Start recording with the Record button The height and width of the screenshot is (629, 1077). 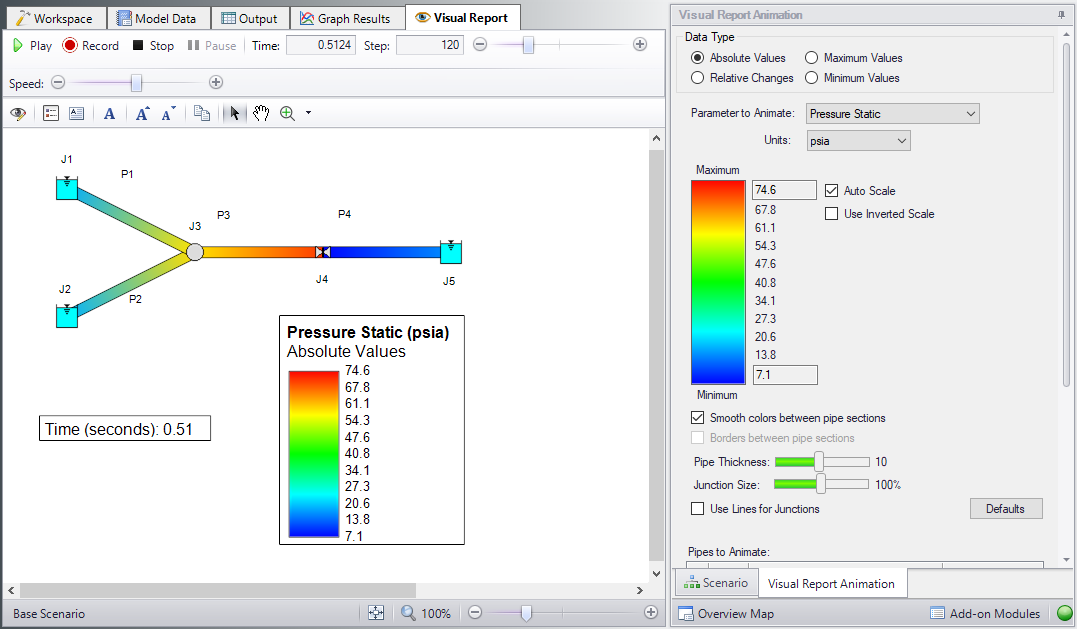tap(90, 45)
